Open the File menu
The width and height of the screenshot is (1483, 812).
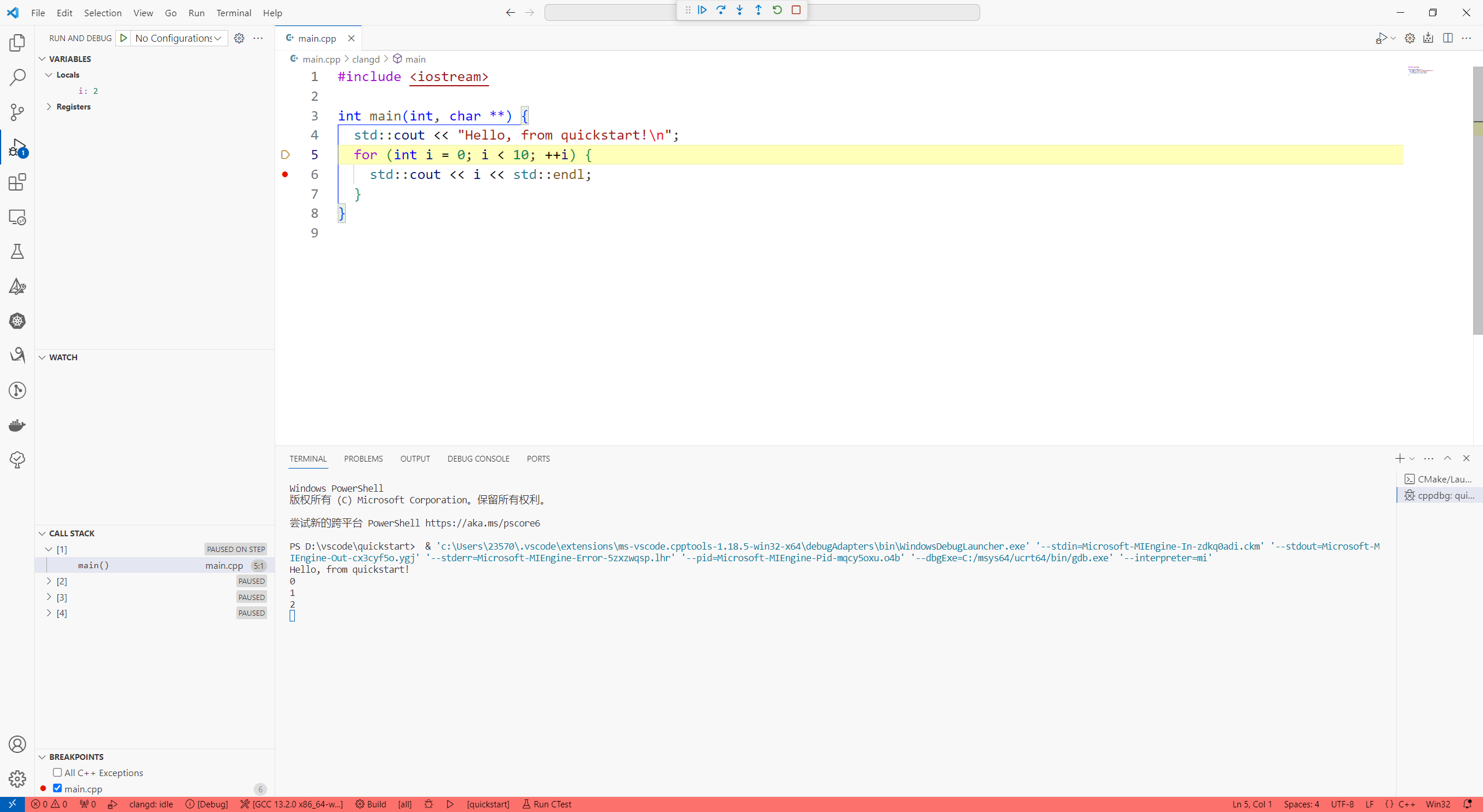pos(38,13)
